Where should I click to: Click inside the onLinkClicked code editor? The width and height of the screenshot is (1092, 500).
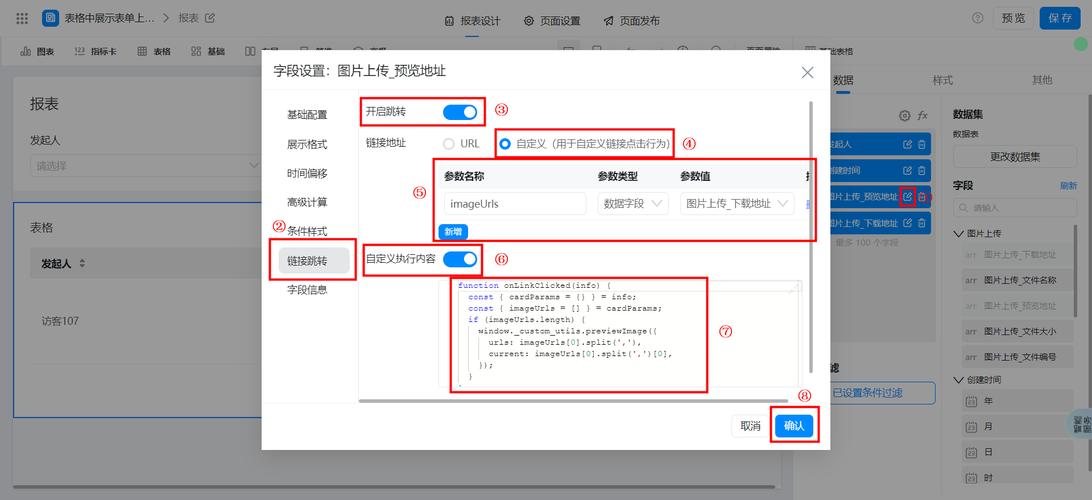(620, 334)
